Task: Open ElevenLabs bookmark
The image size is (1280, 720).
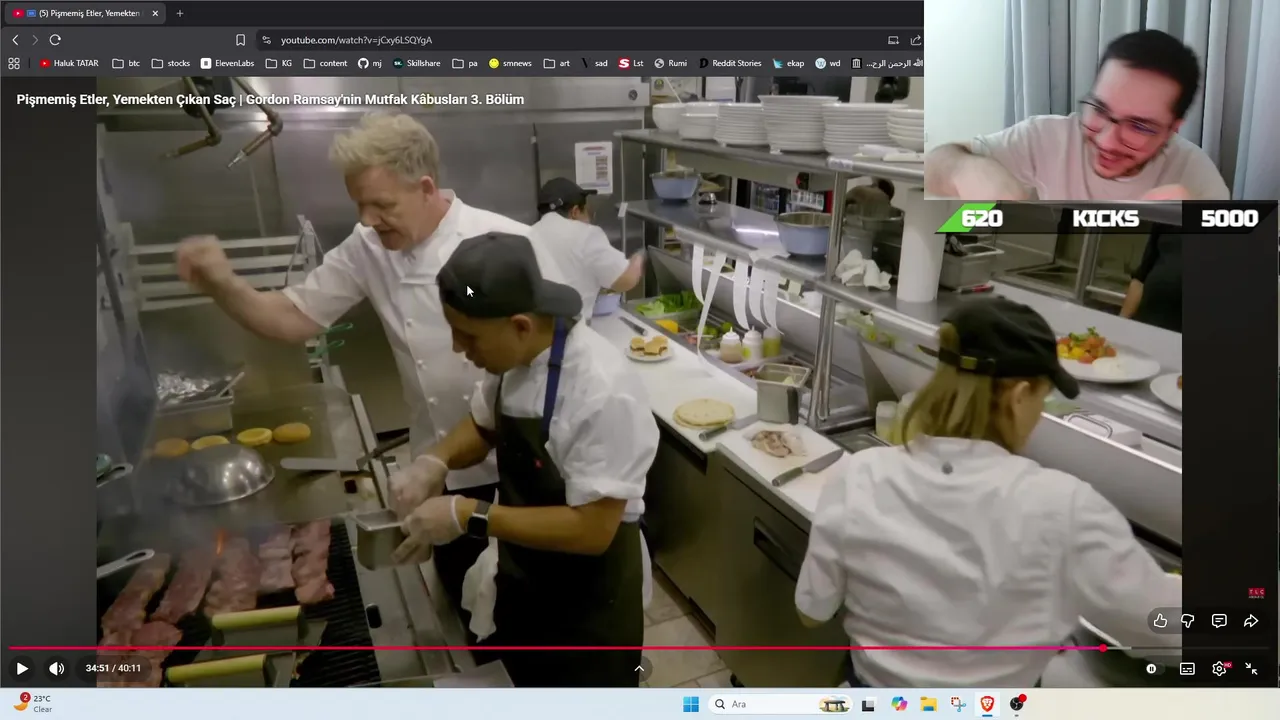Action: pyautogui.click(x=227, y=63)
